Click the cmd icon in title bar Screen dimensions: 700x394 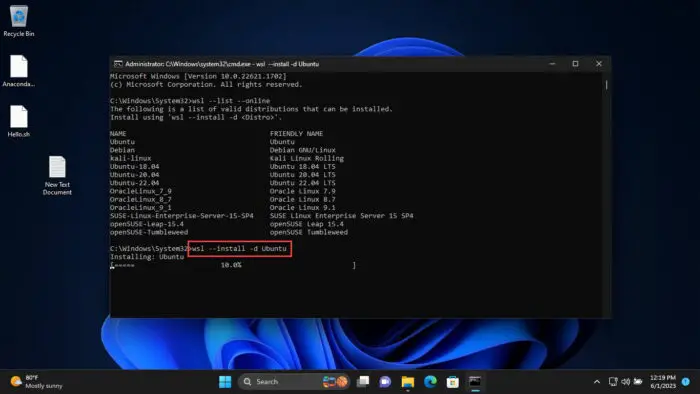(118, 64)
